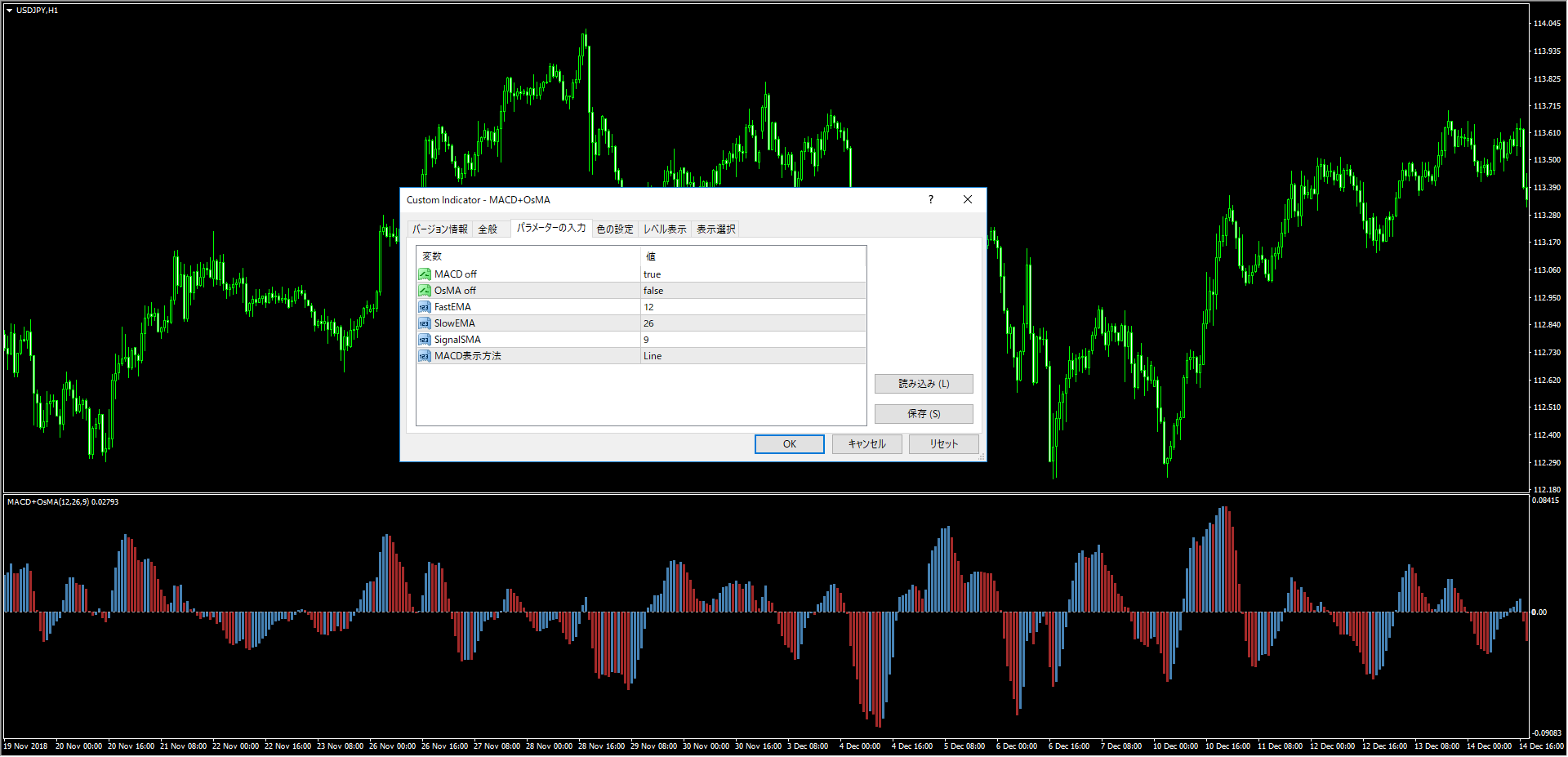Click the OsMA off parameter icon
Screen dimensions: 1568x757
pyautogui.click(x=425, y=291)
